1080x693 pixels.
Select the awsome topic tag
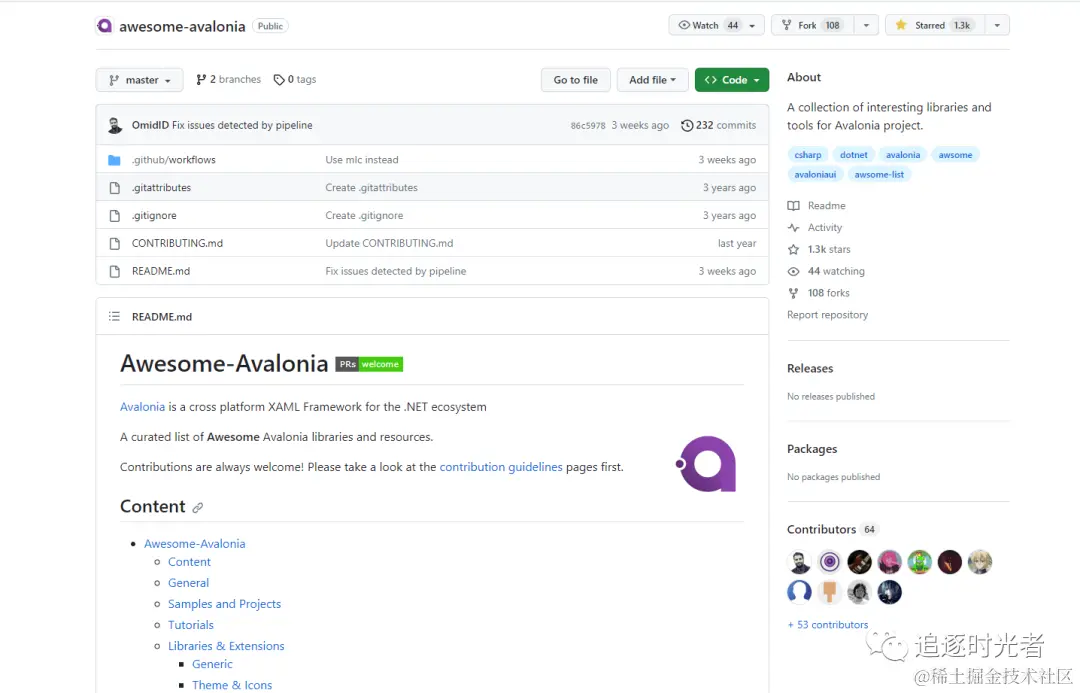[955, 155]
